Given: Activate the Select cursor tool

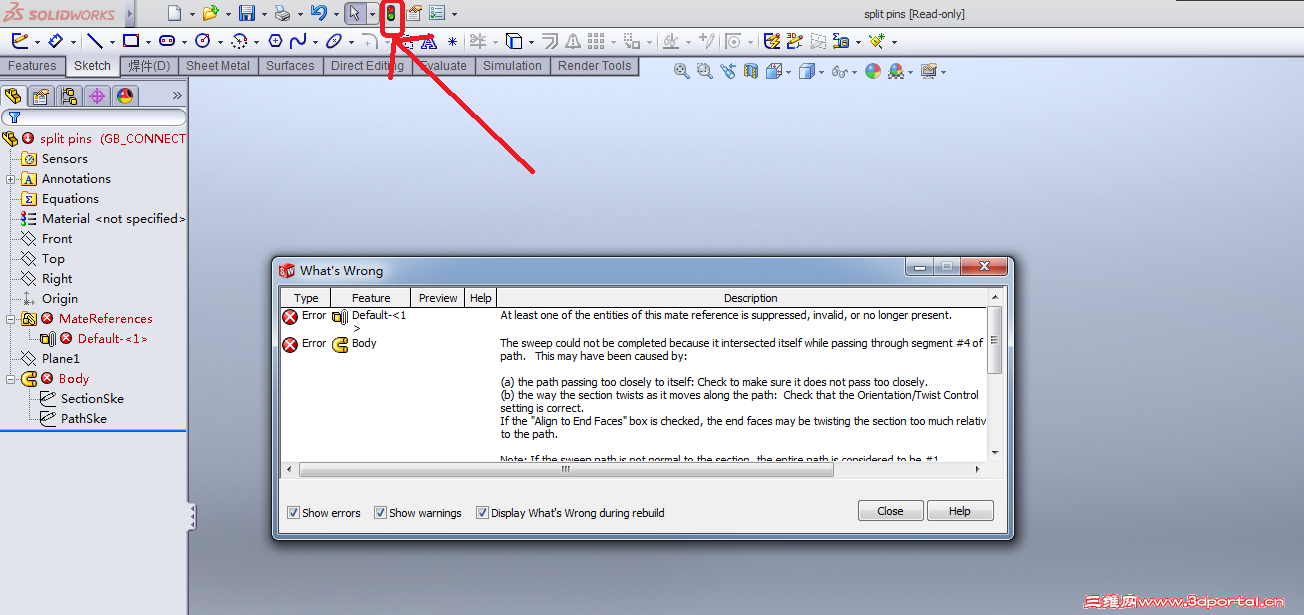Looking at the screenshot, I should [354, 14].
